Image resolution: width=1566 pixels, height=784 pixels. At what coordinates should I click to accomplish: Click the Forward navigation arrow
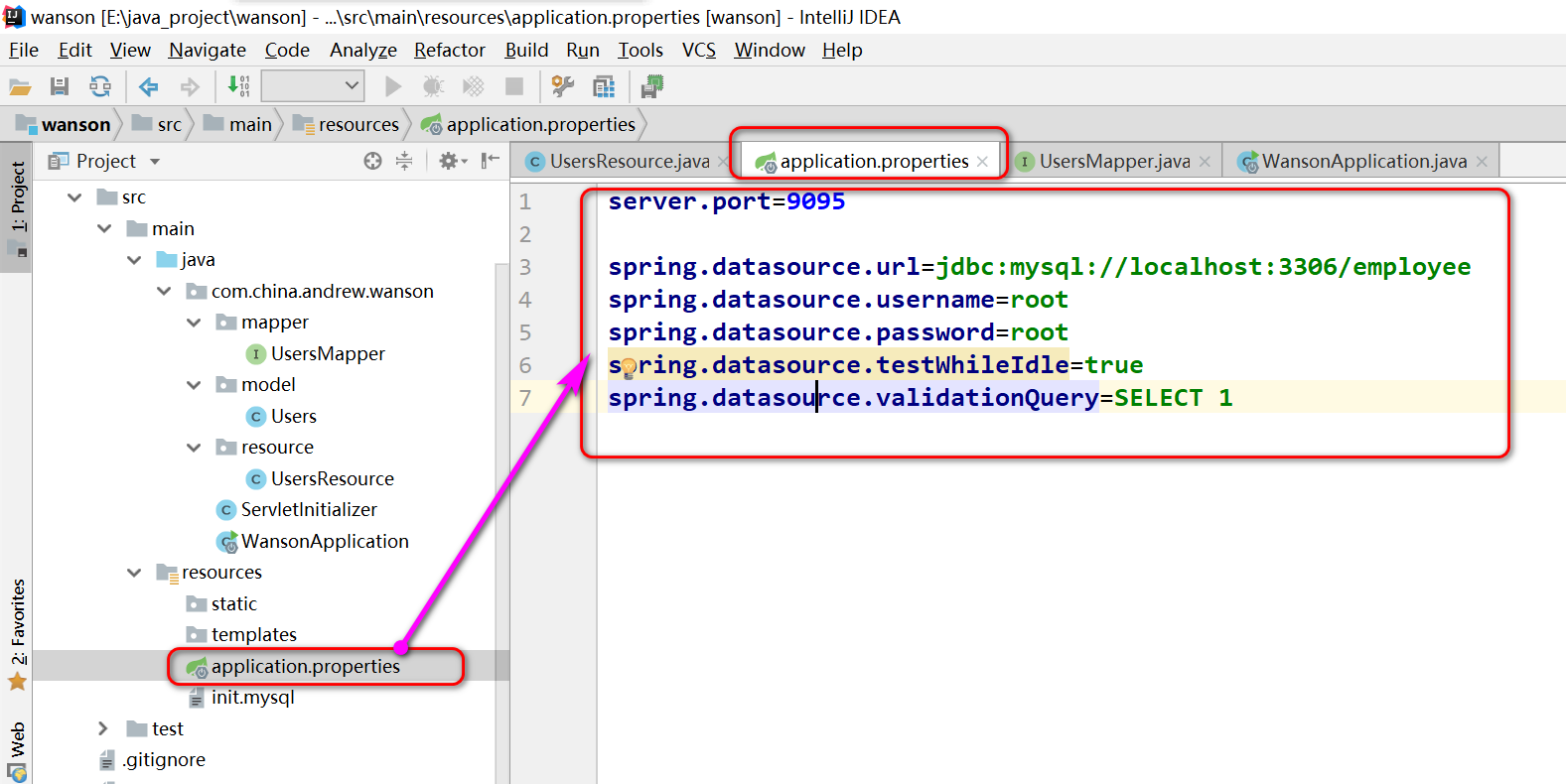(x=190, y=87)
